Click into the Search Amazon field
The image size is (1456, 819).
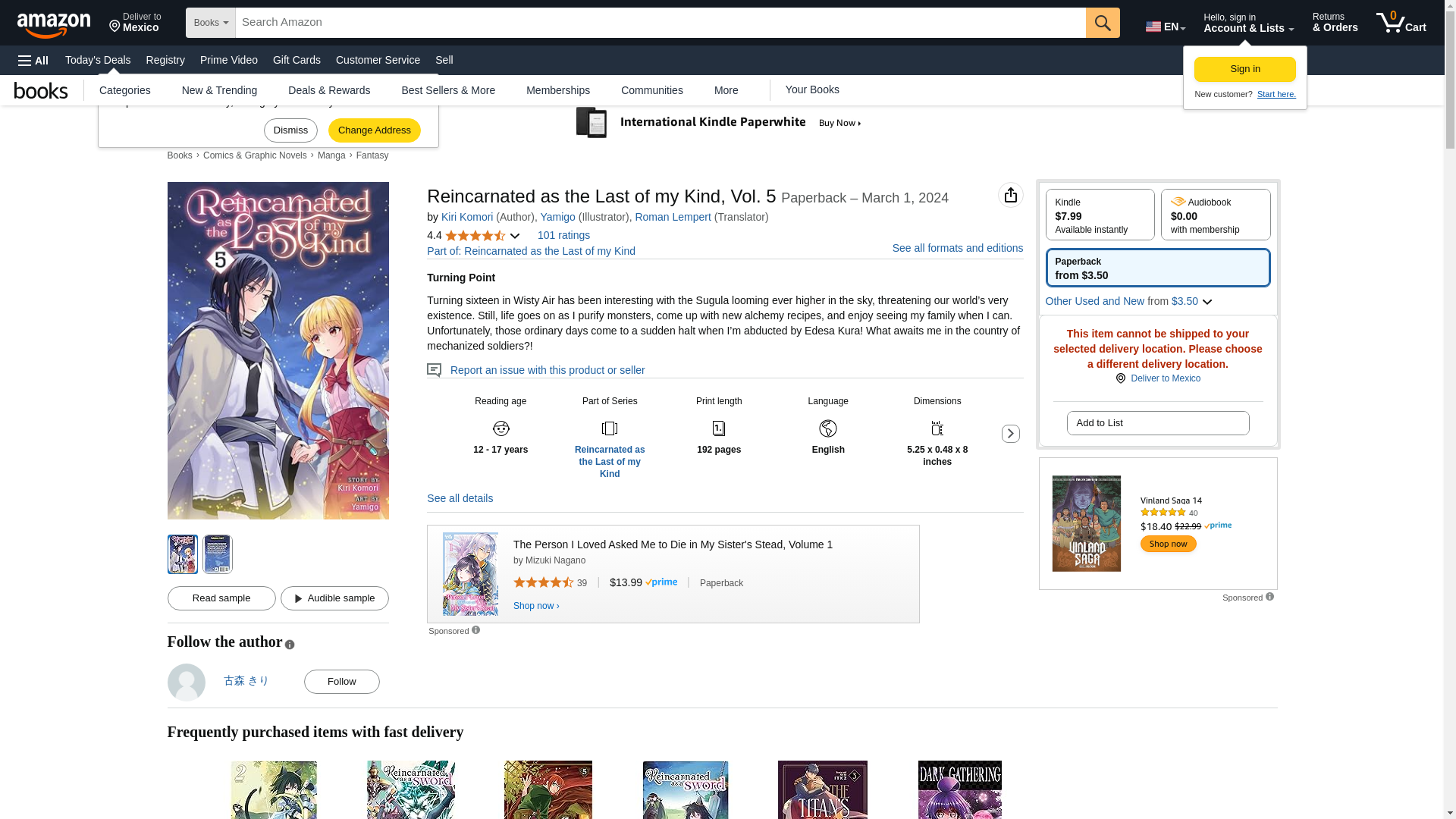pyautogui.click(x=660, y=23)
